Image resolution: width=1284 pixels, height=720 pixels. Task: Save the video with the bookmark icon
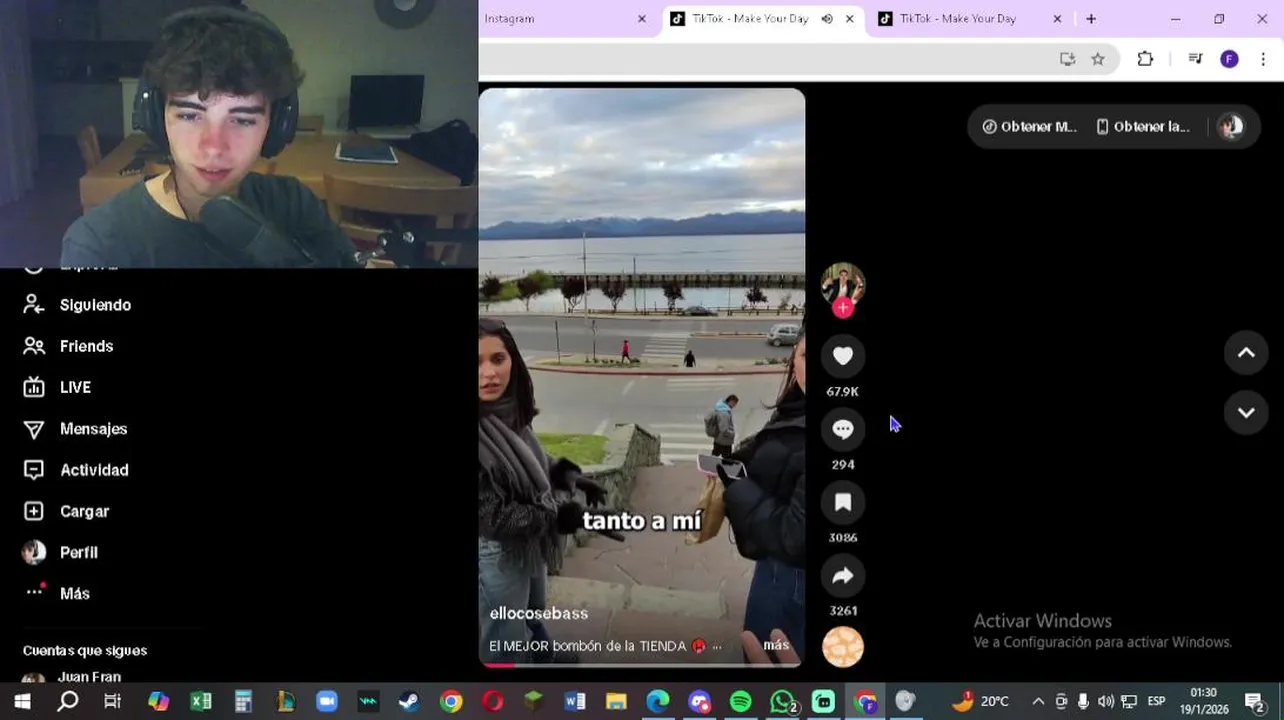843,502
